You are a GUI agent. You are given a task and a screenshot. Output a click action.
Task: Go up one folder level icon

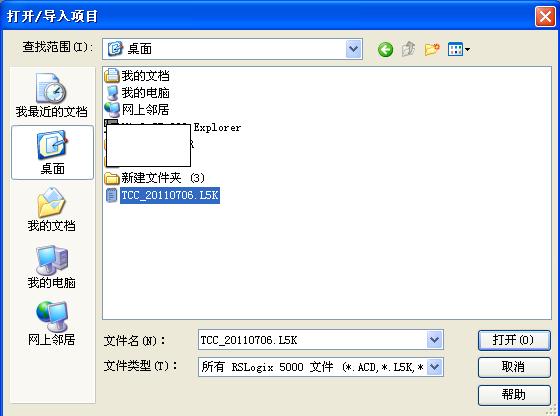408,49
